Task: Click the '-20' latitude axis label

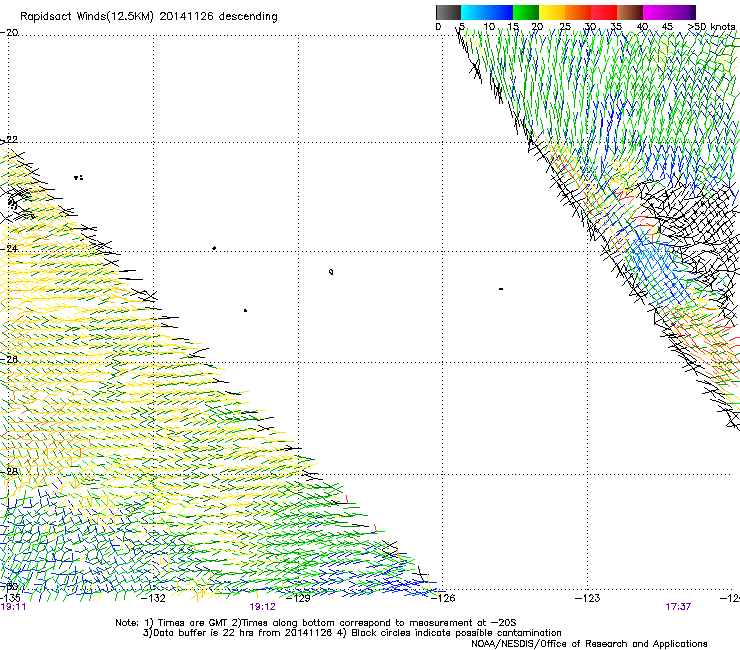Action: click(9, 32)
